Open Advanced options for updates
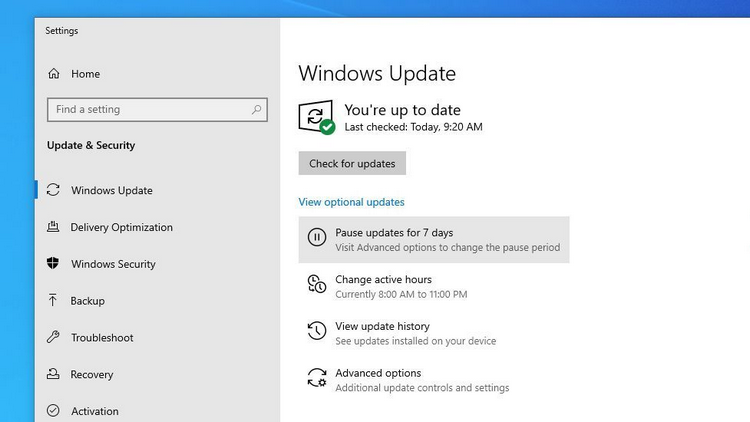This screenshot has height=422, width=750. coord(378,373)
